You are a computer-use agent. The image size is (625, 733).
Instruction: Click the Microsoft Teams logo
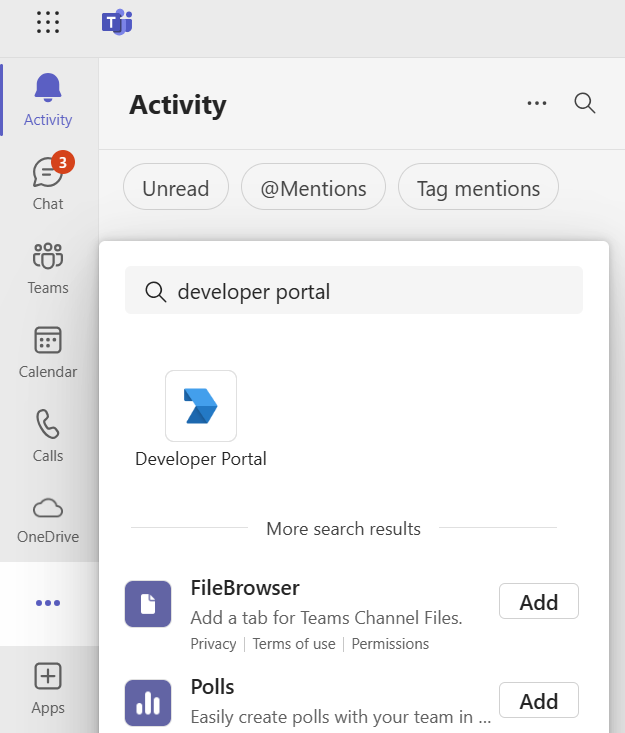tap(117, 22)
